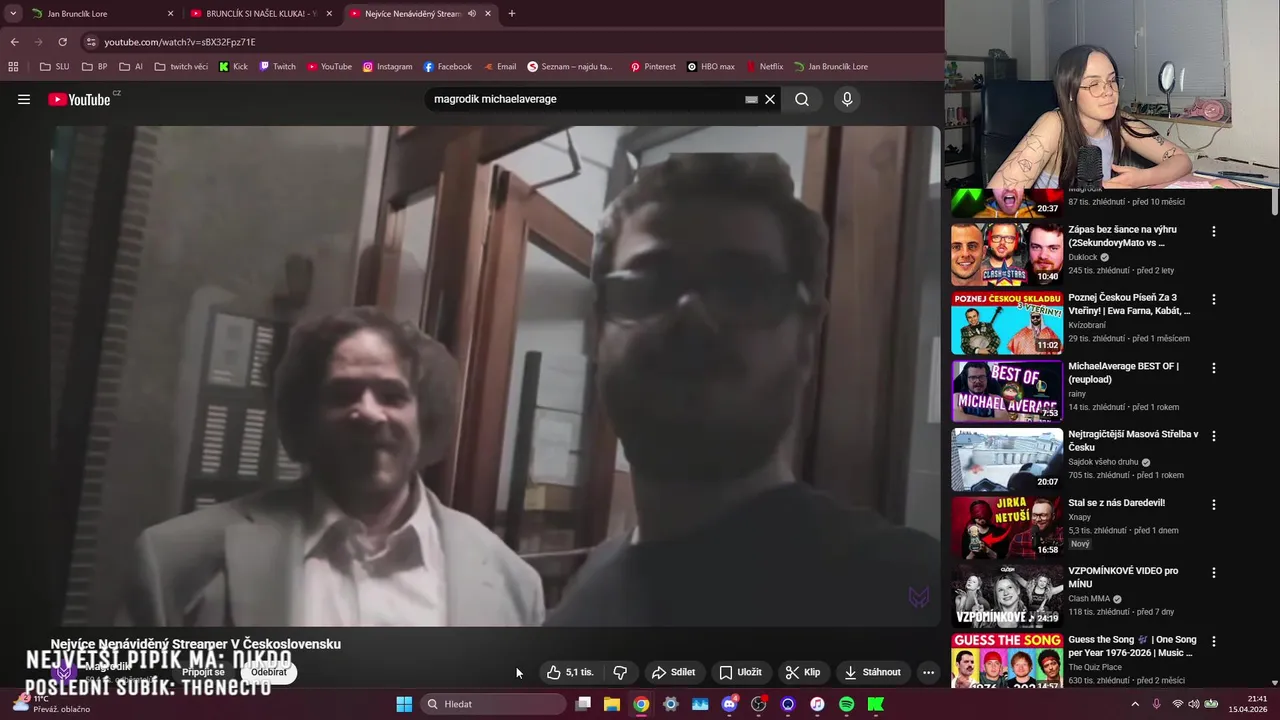Open Chrome apps grid in bookmarks bar
This screenshot has height=720, width=1280.
tap(13, 67)
